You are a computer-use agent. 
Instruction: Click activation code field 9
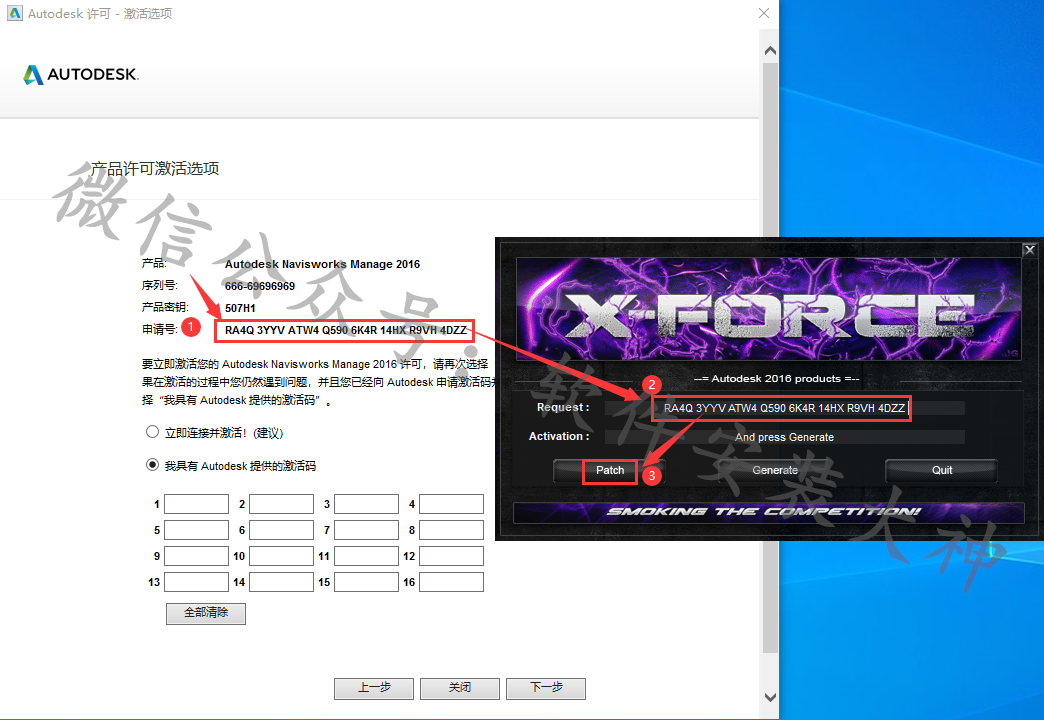point(196,556)
